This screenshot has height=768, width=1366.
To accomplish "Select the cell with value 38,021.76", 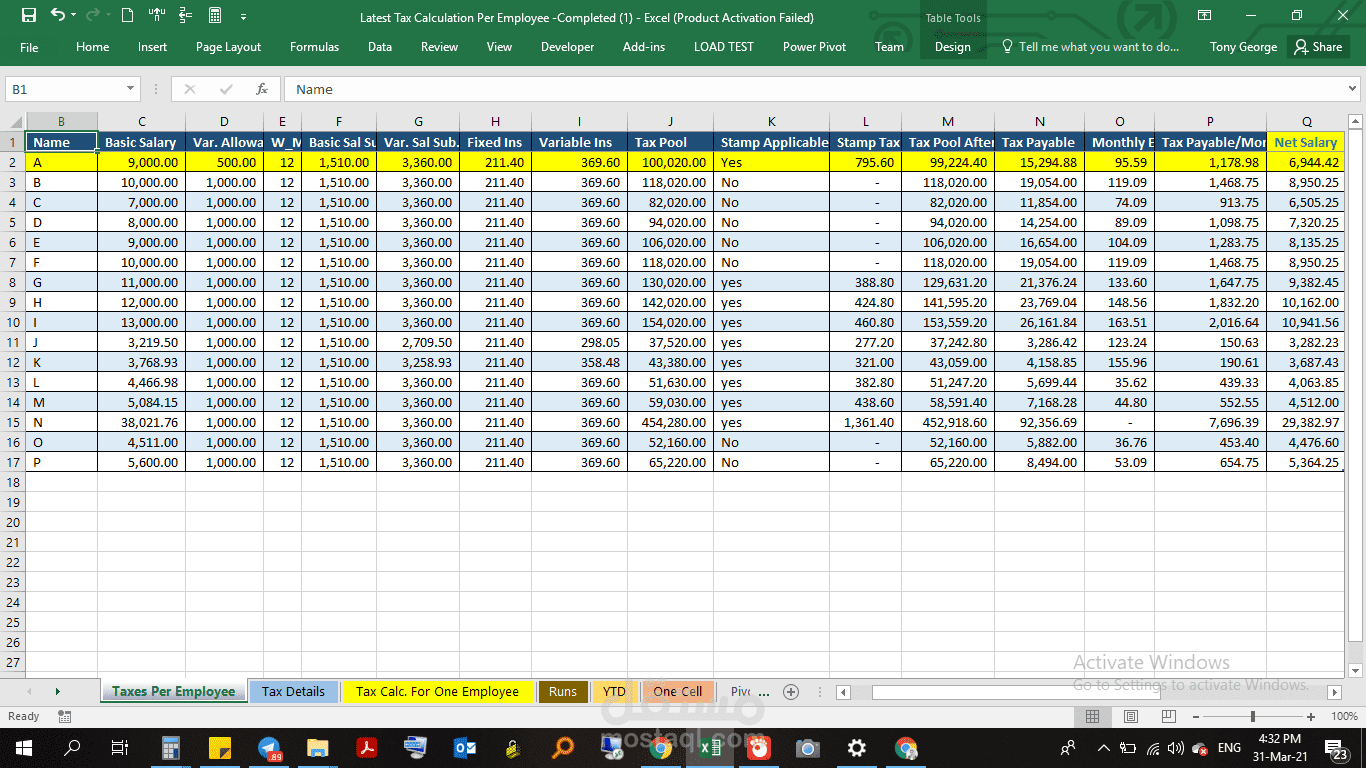I will [142, 422].
